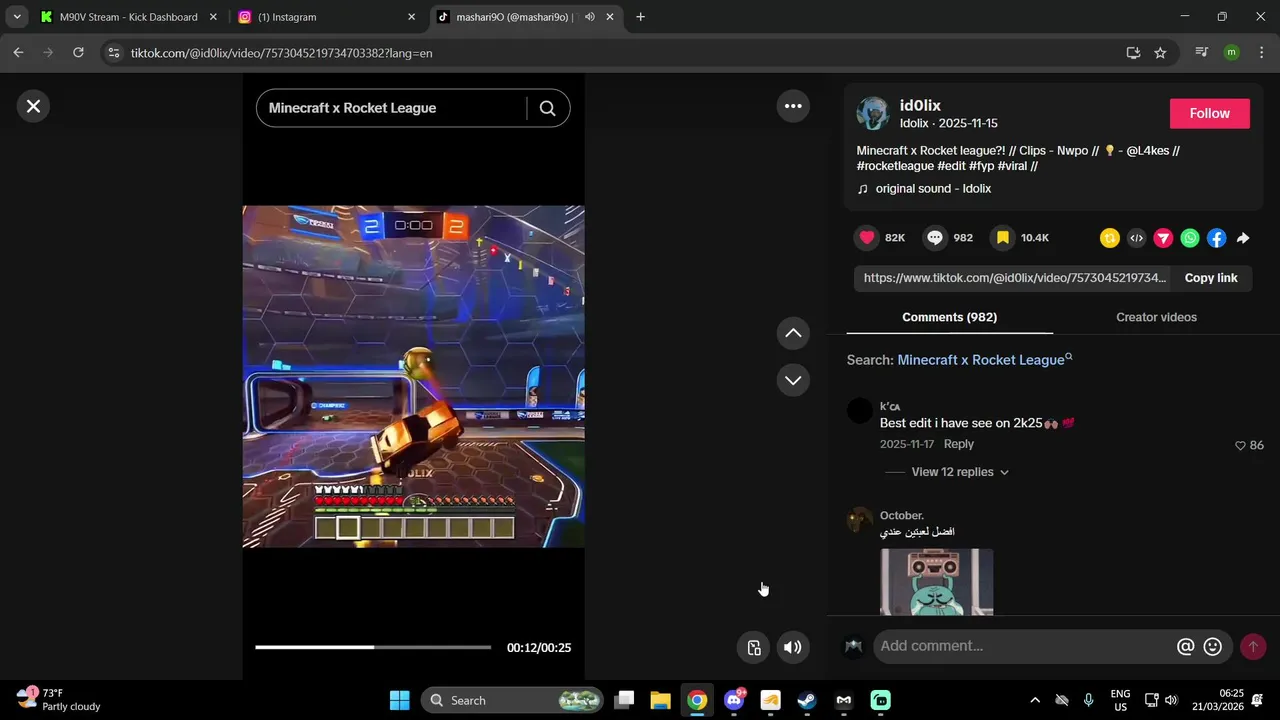Get the embed code icon
Screen dimensions: 1280x720
coord(1136,238)
